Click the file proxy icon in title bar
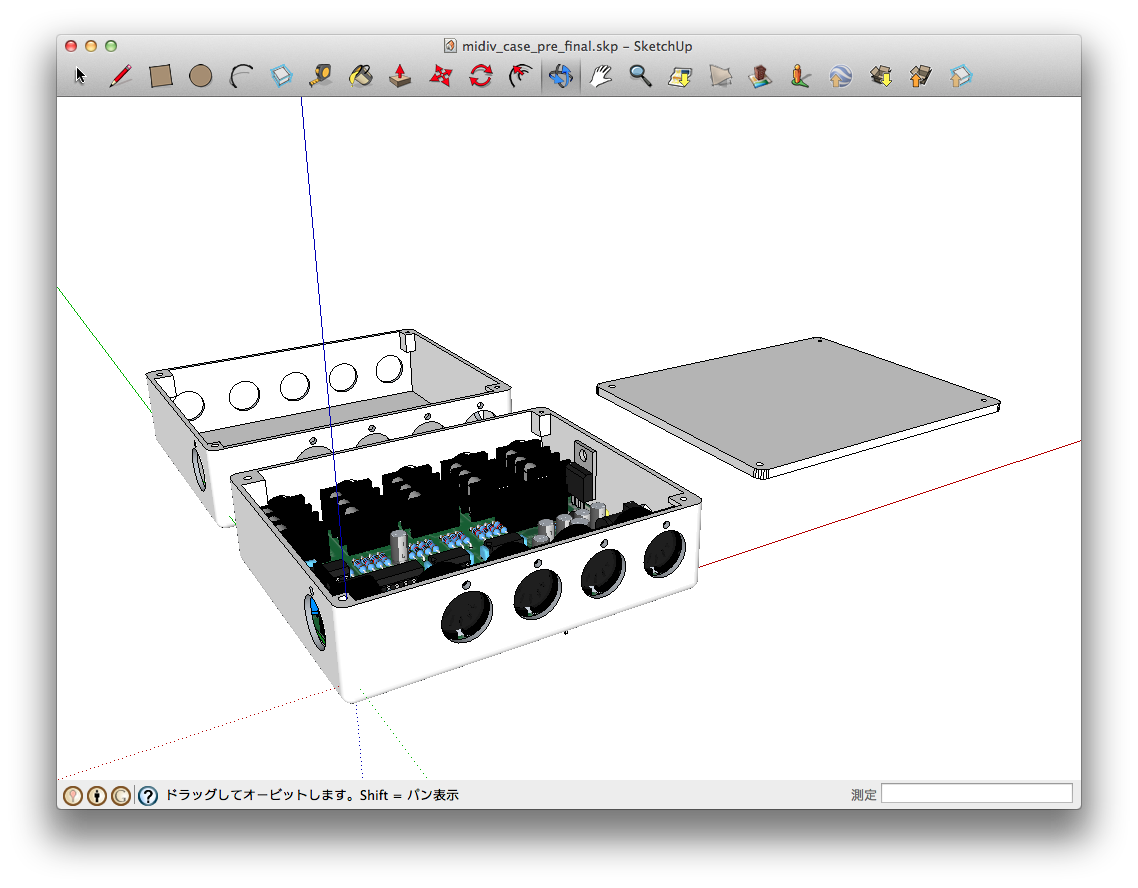Image resolution: width=1138 pixels, height=888 pixels. coord(451,46)
